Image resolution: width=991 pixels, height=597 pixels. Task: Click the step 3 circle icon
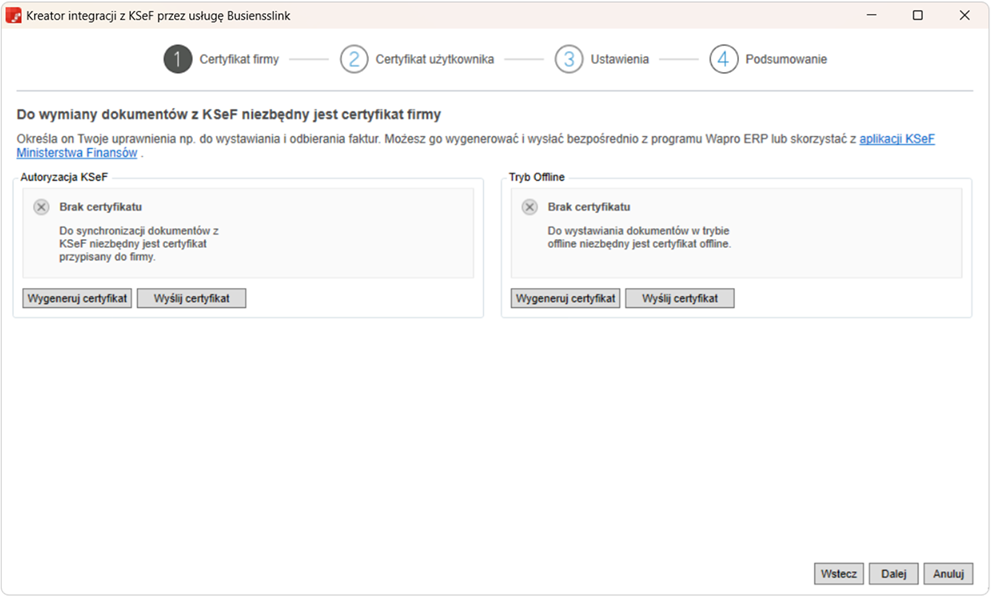coord(569,59)
